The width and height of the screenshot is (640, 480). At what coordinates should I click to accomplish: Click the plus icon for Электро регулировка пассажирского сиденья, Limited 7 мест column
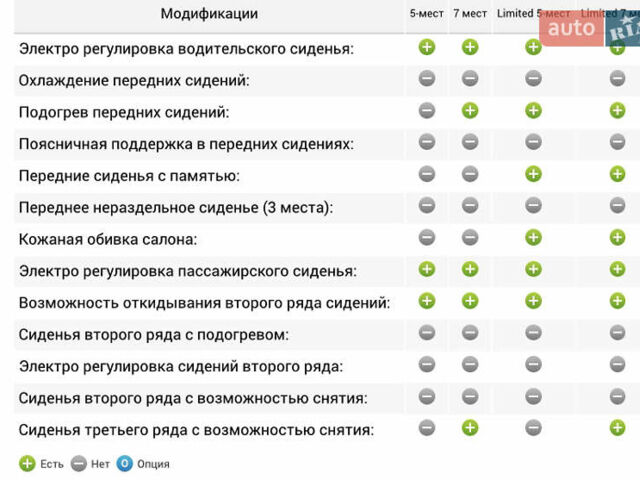(617, 269)
